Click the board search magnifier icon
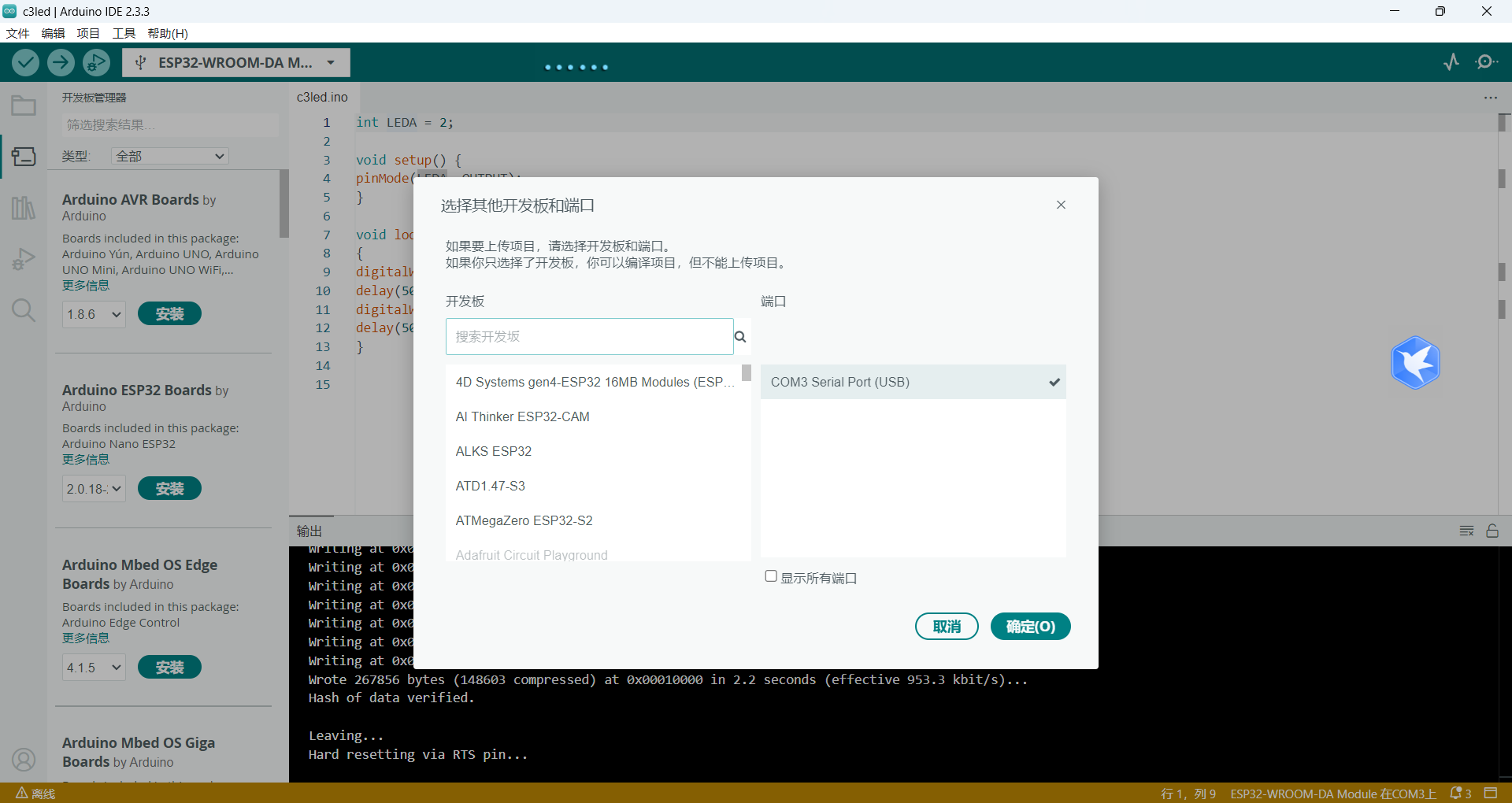 click(740, 337)
